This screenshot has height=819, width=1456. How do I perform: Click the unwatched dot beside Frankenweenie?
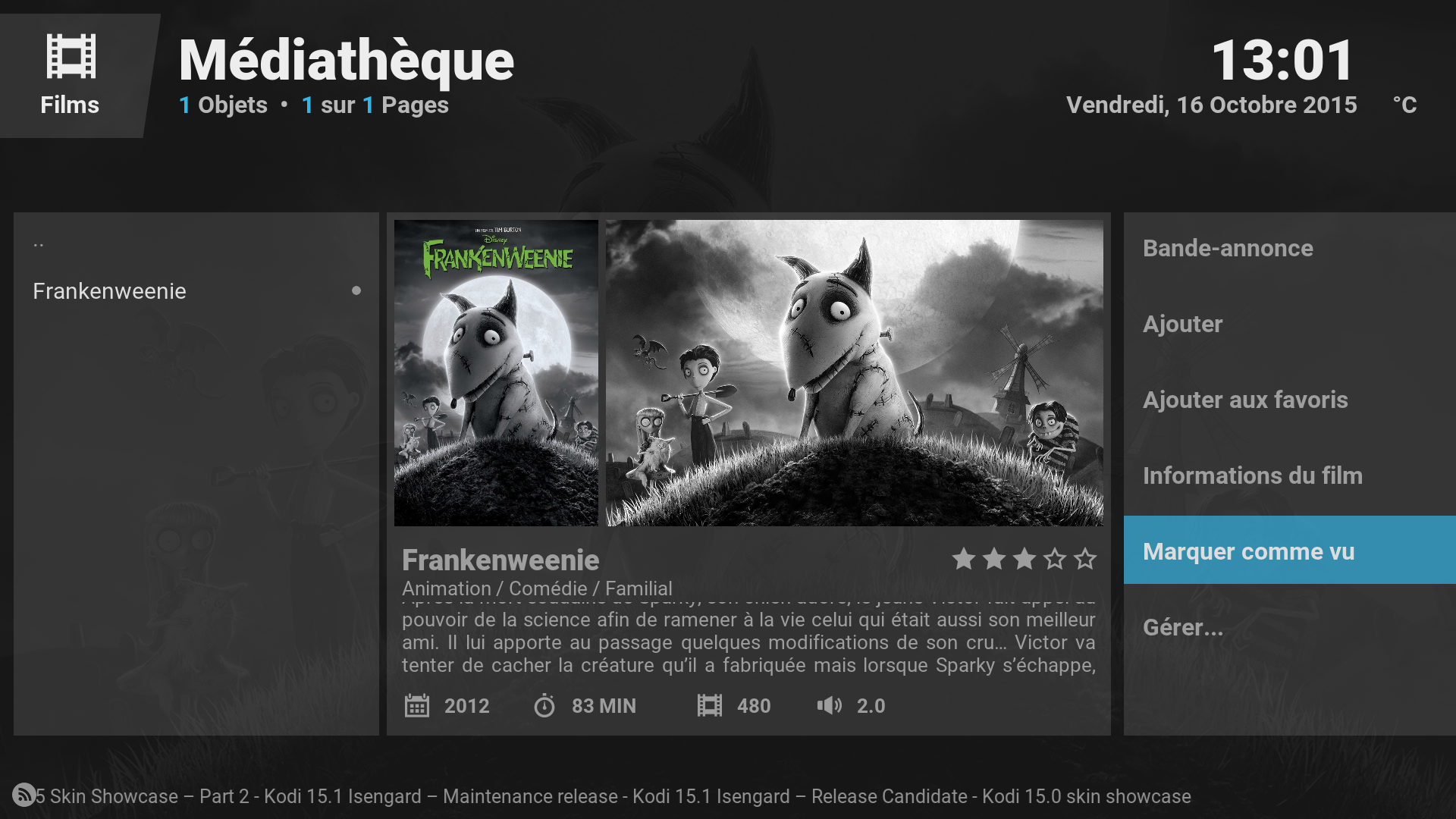pyautogui.click(x=356, y=290)
